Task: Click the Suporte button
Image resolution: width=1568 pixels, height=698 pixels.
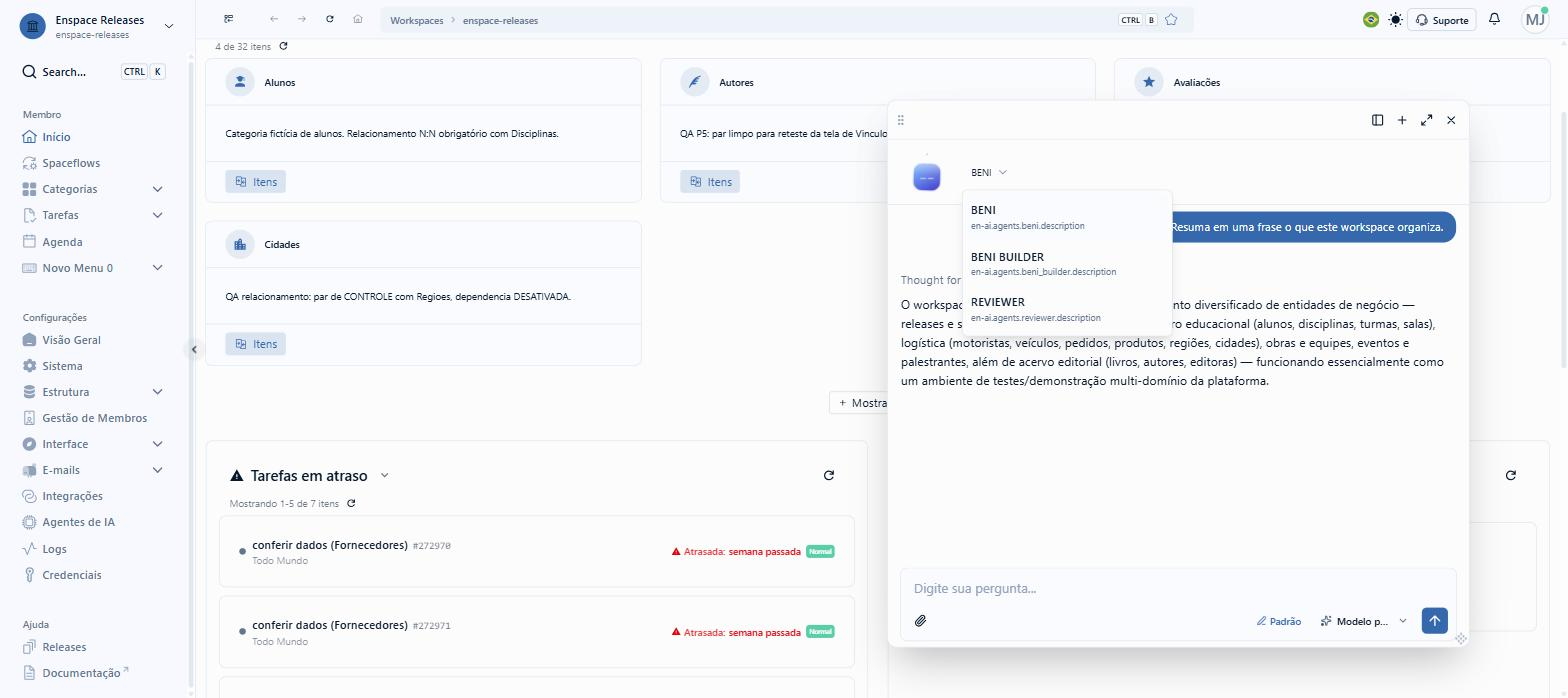Action: pos(1442,20)
